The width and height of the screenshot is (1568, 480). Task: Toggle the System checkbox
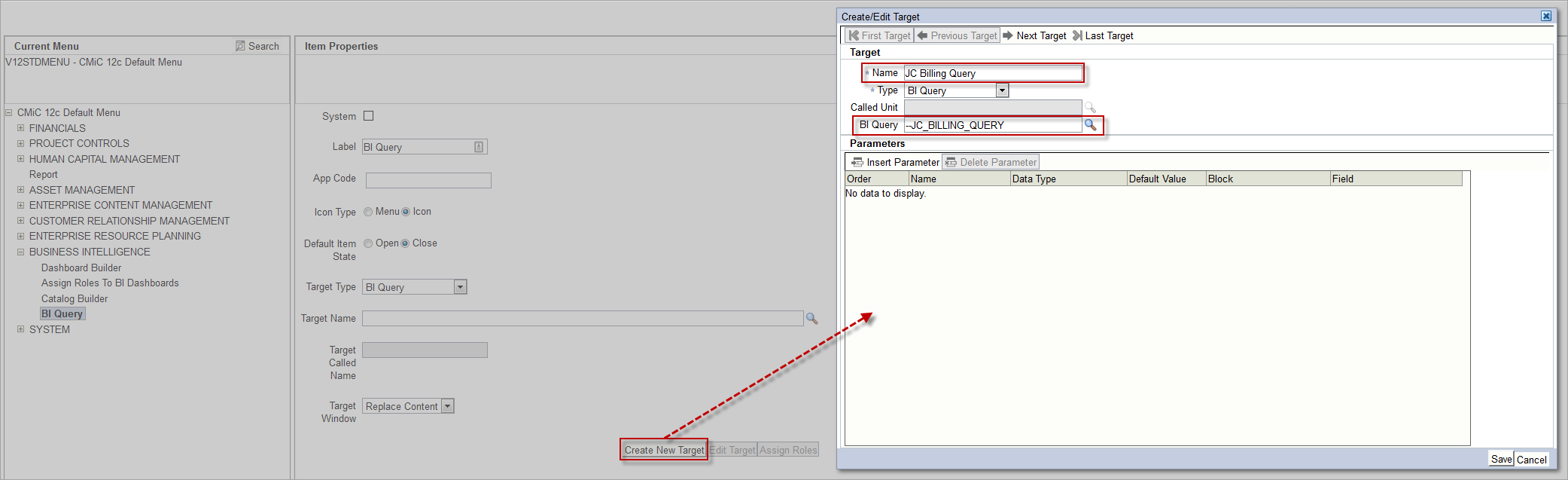tap(369, 116)
